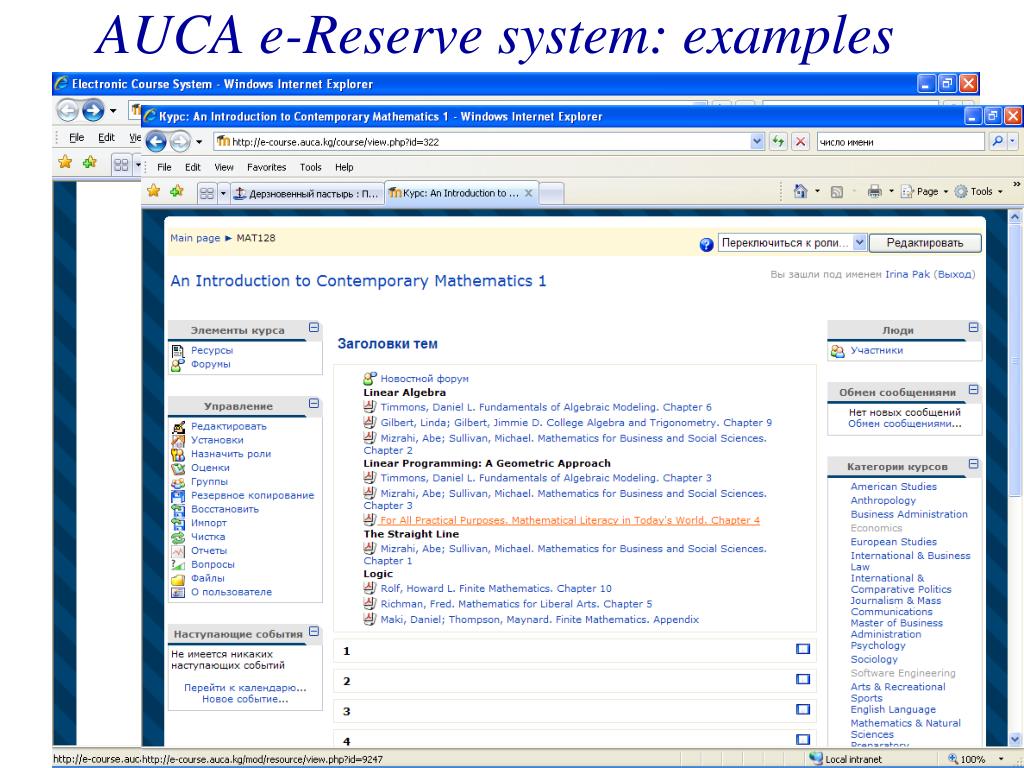Screen dimensions: 1024x768
Task: Open the Quick Tabs list dropdown arrow
Action: pyautogui.click(x=223, y=193)
